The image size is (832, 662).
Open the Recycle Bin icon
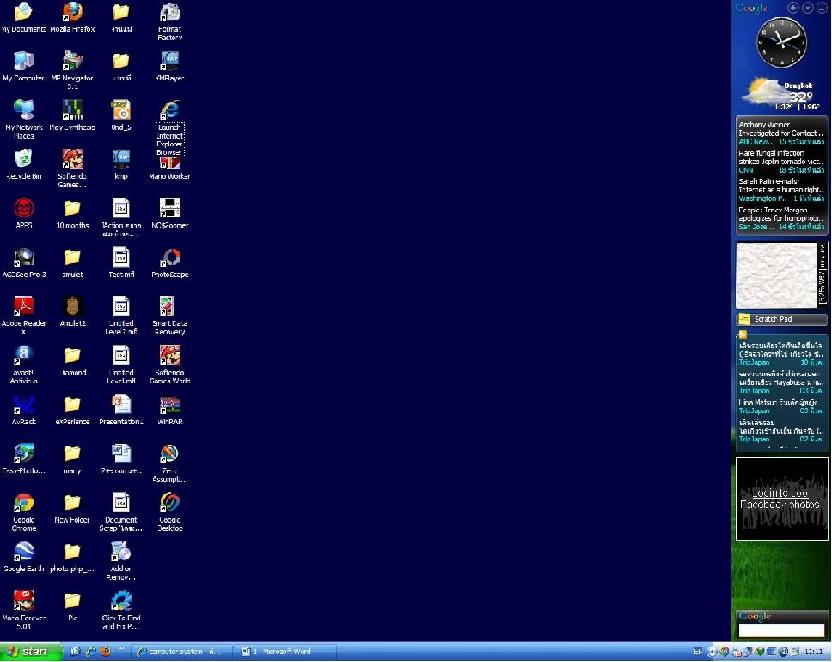[x=24, y=159]
